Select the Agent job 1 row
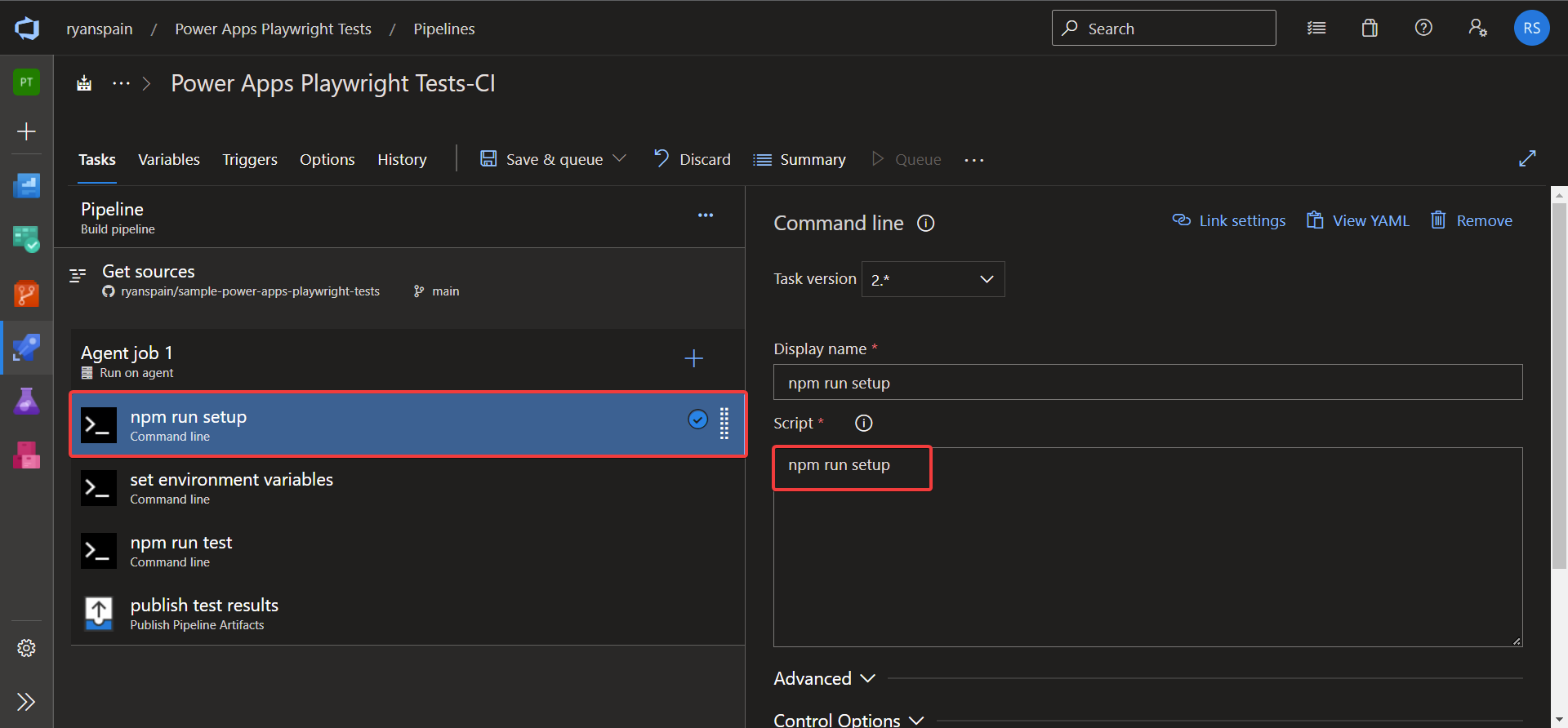This screenshot has width=1568, height=728. click(408, 360)
